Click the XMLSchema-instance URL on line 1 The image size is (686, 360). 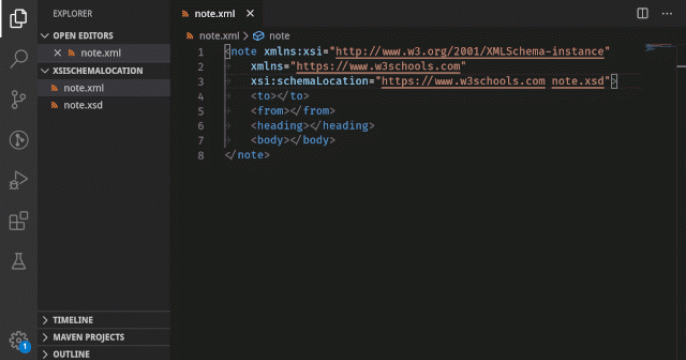[x=470, y=52]
